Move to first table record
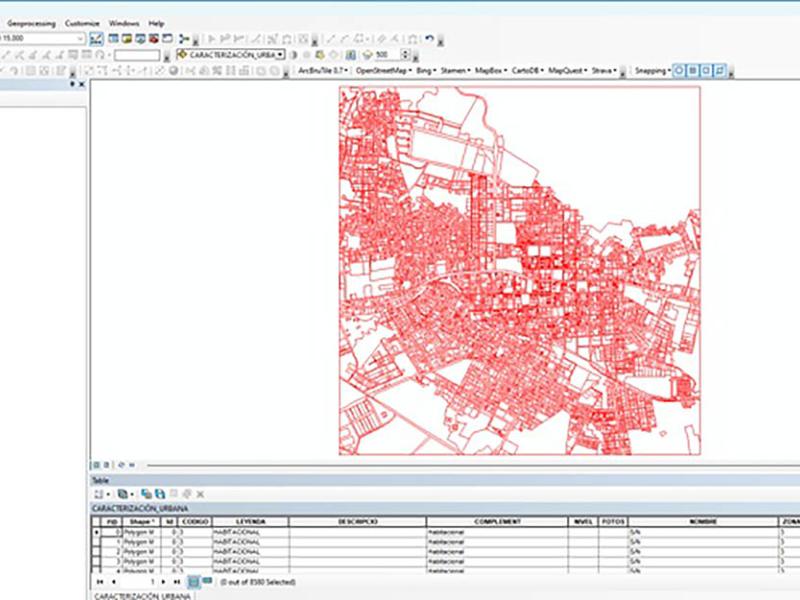 pyautogui.click(x=98, y=581)
